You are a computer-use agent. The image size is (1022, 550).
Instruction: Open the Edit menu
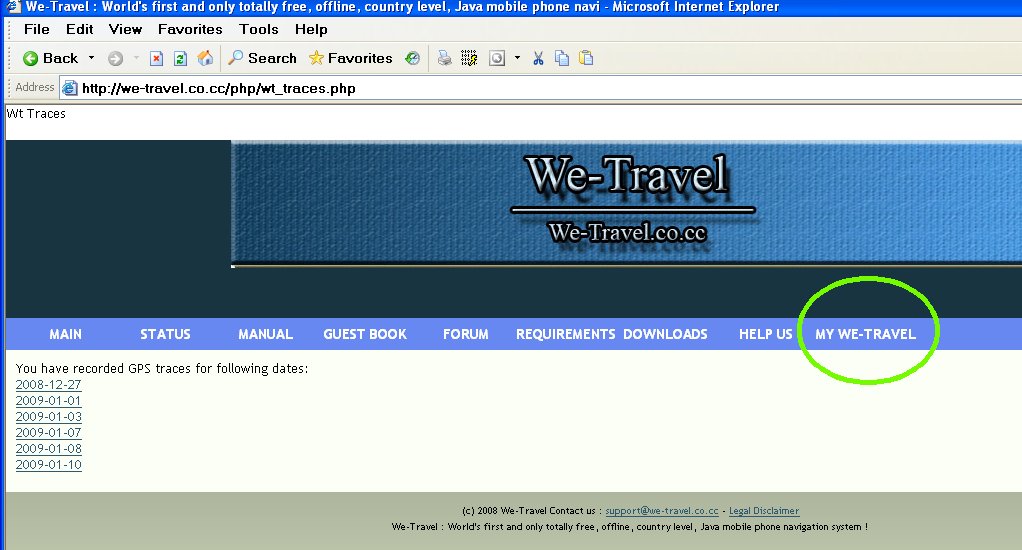pos(80,29)
